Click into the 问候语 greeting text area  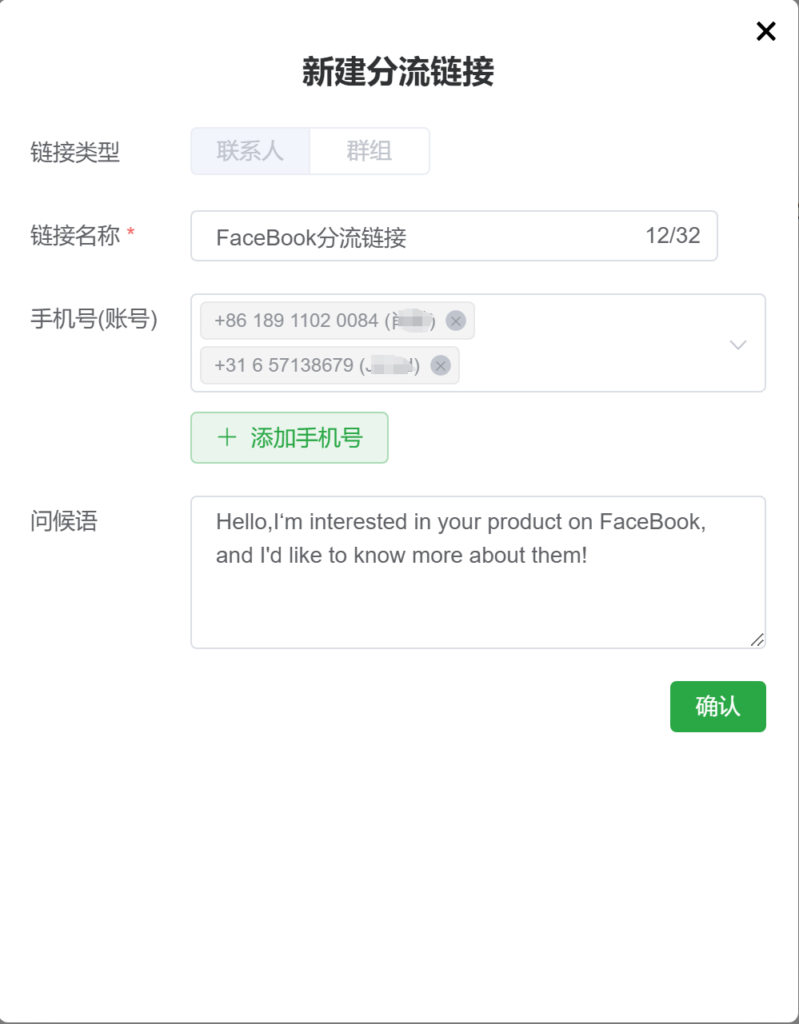478,600
